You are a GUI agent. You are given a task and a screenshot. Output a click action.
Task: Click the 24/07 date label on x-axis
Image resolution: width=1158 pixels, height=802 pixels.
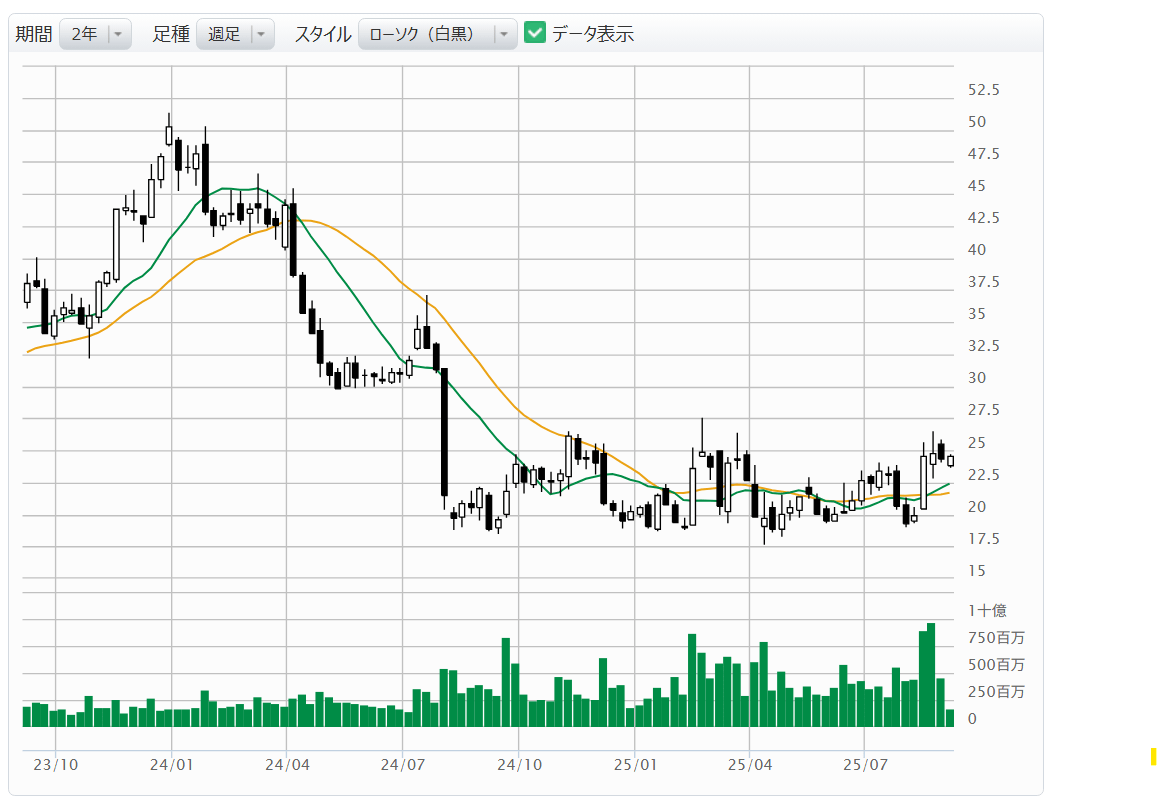click(402, 765)
